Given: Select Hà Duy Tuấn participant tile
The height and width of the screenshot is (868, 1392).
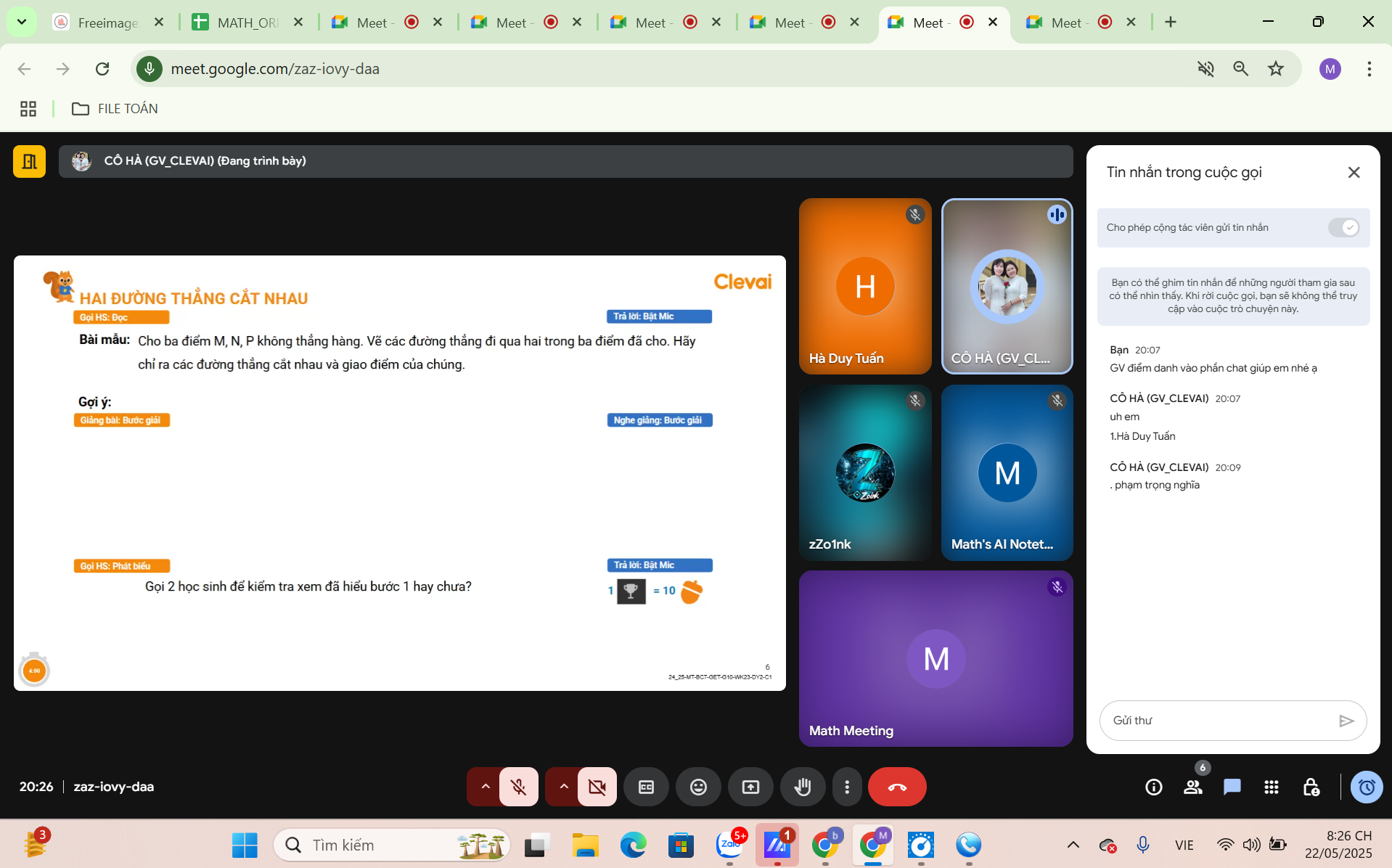Looking at the screenshot, I should pos(865,287).
